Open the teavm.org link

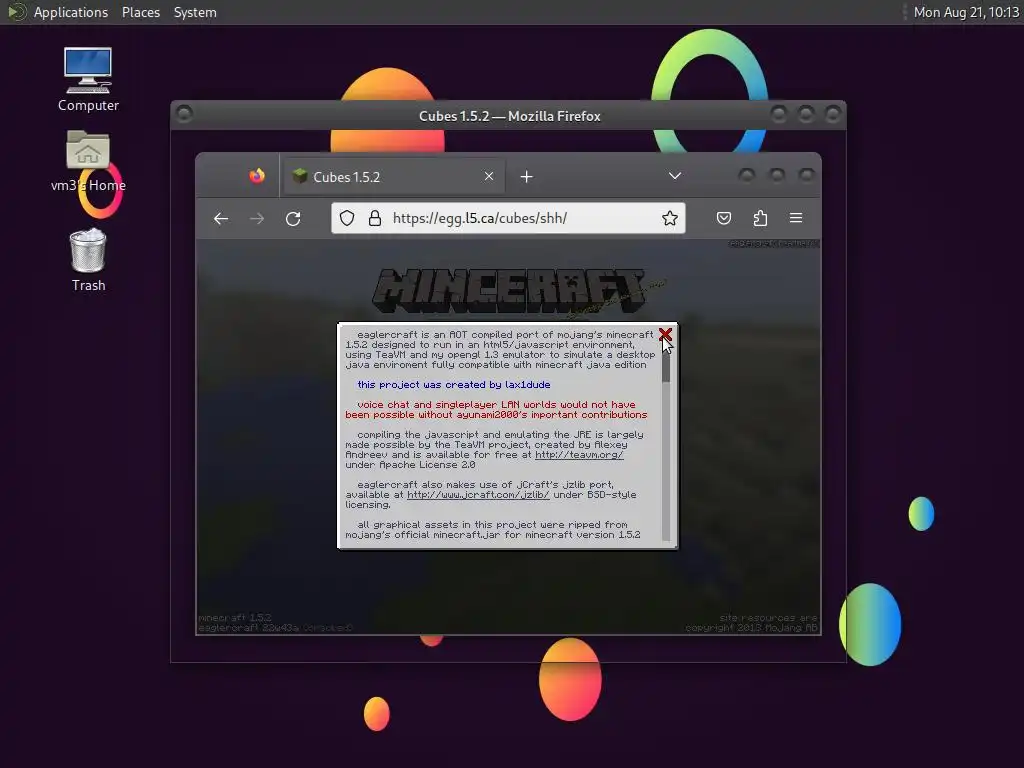click(x=579, y=455)
